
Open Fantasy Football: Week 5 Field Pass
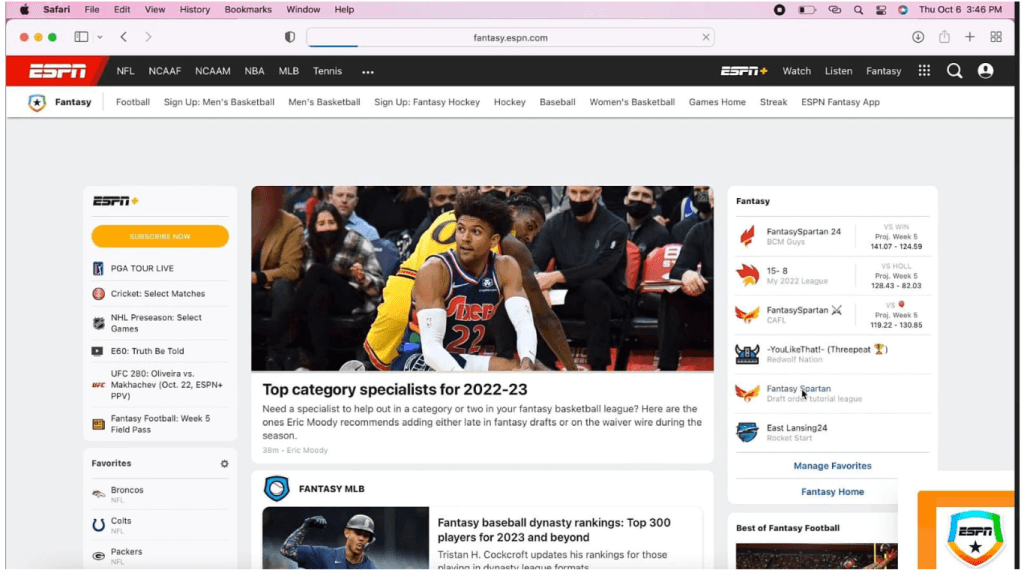tap(160, 424)
